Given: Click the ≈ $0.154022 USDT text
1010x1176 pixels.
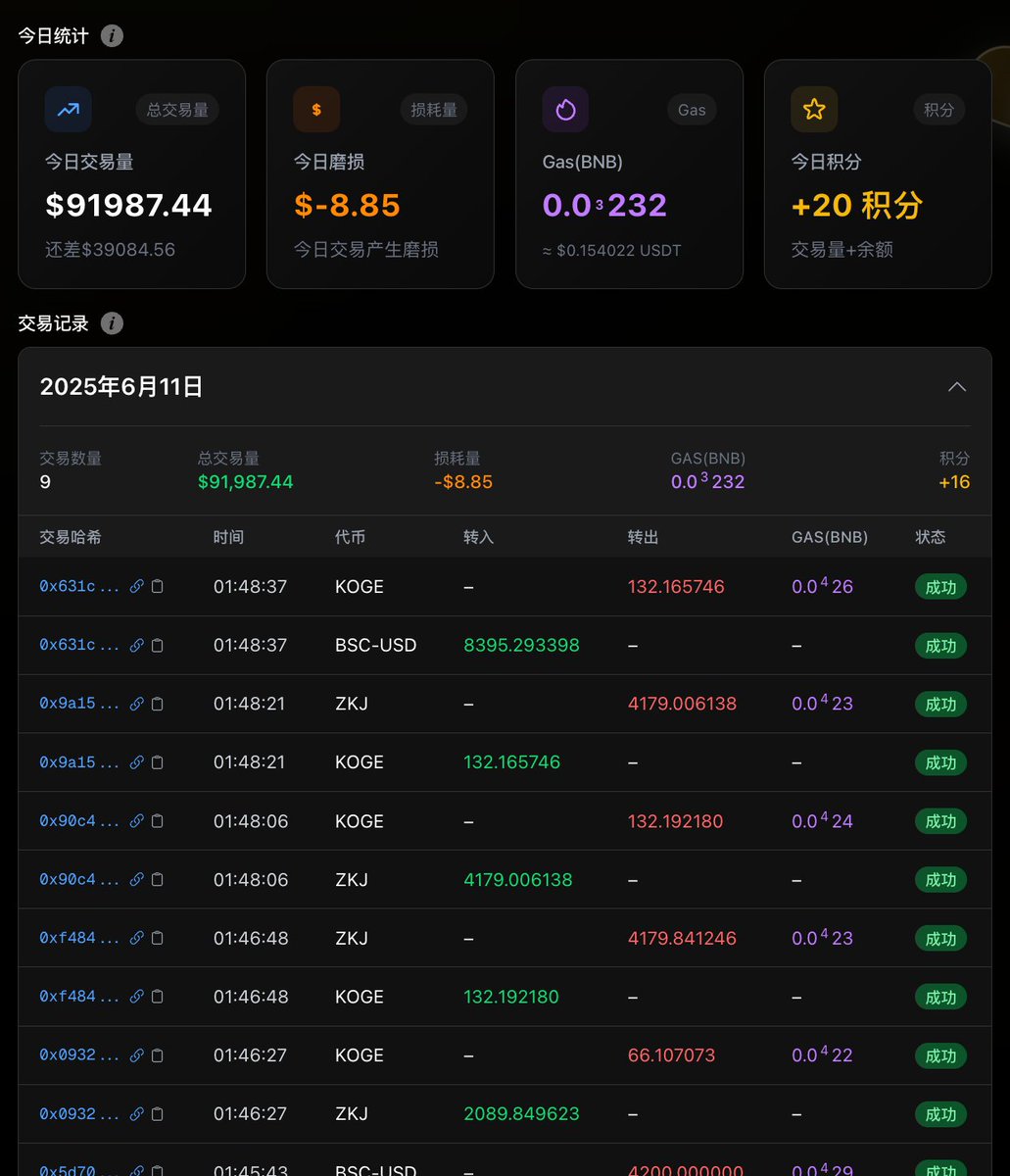Looking at the screenshot, I should tap(612, 250).
